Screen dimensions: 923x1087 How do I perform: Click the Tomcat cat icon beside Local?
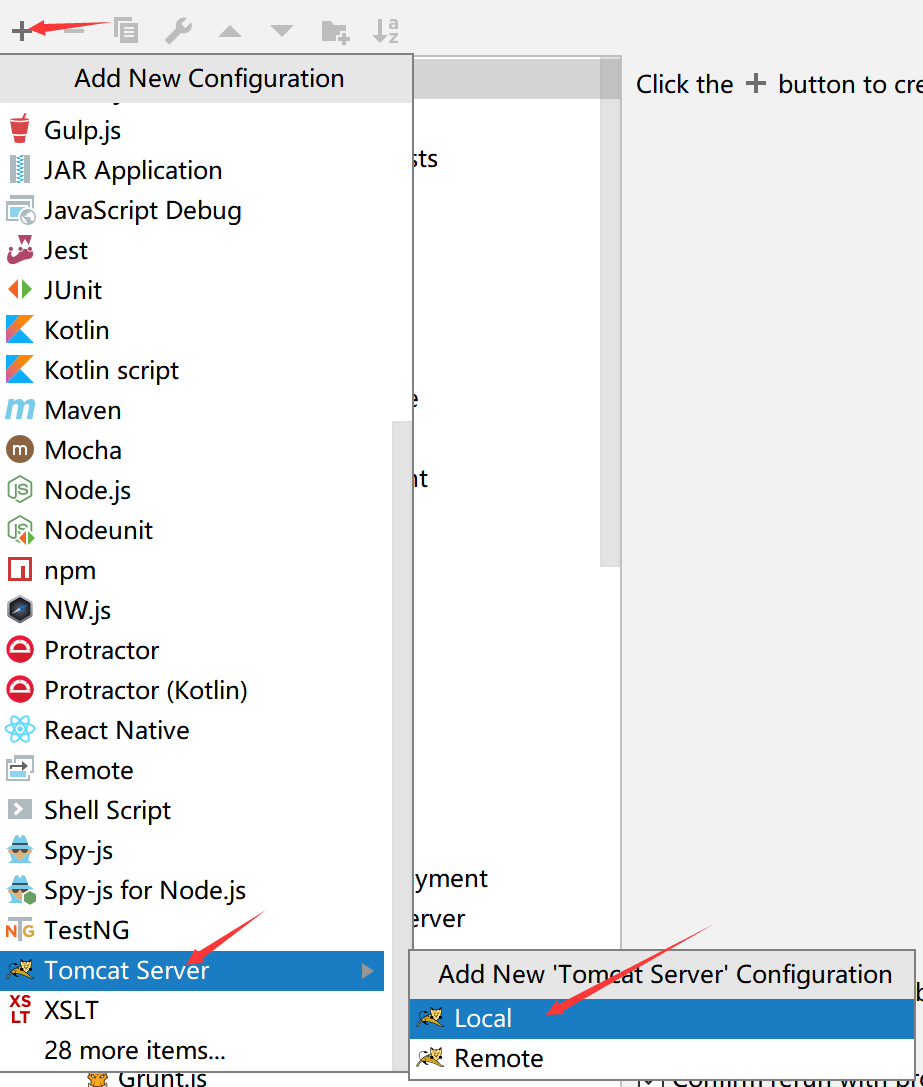coord(430,1018)
